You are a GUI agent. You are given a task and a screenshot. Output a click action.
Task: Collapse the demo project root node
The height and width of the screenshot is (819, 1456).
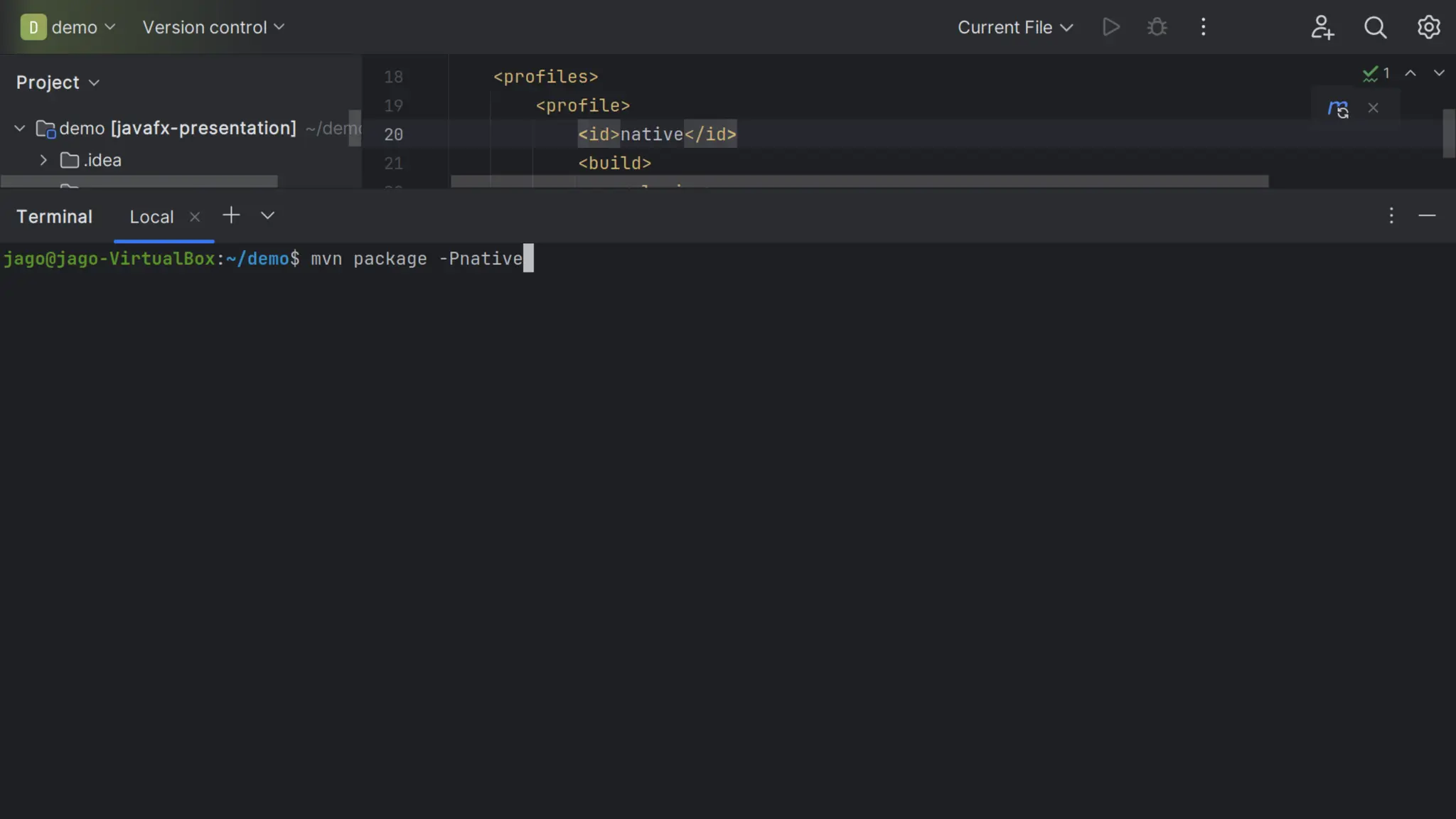point(20,129)
